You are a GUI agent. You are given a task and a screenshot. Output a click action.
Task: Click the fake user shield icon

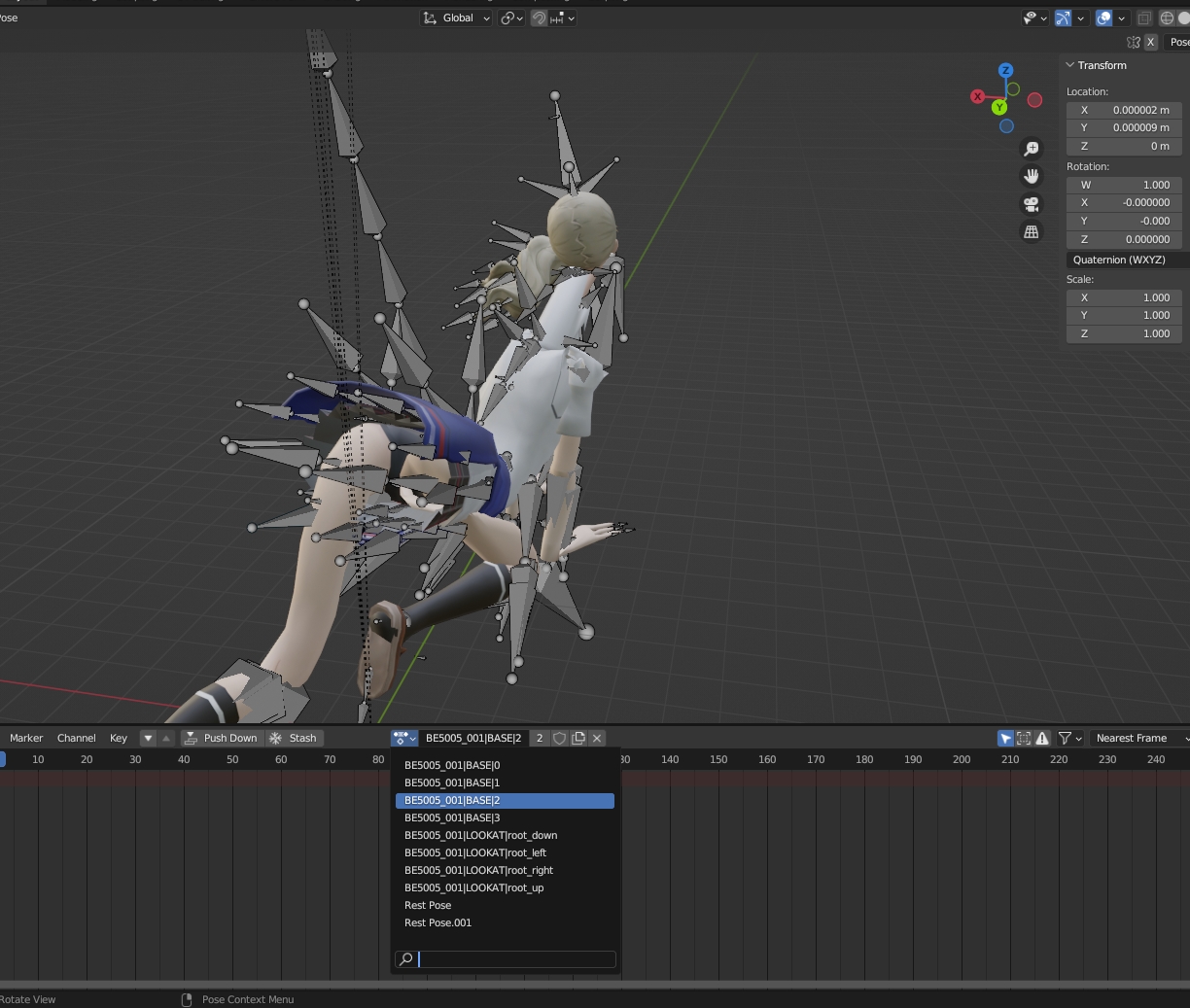560,738
